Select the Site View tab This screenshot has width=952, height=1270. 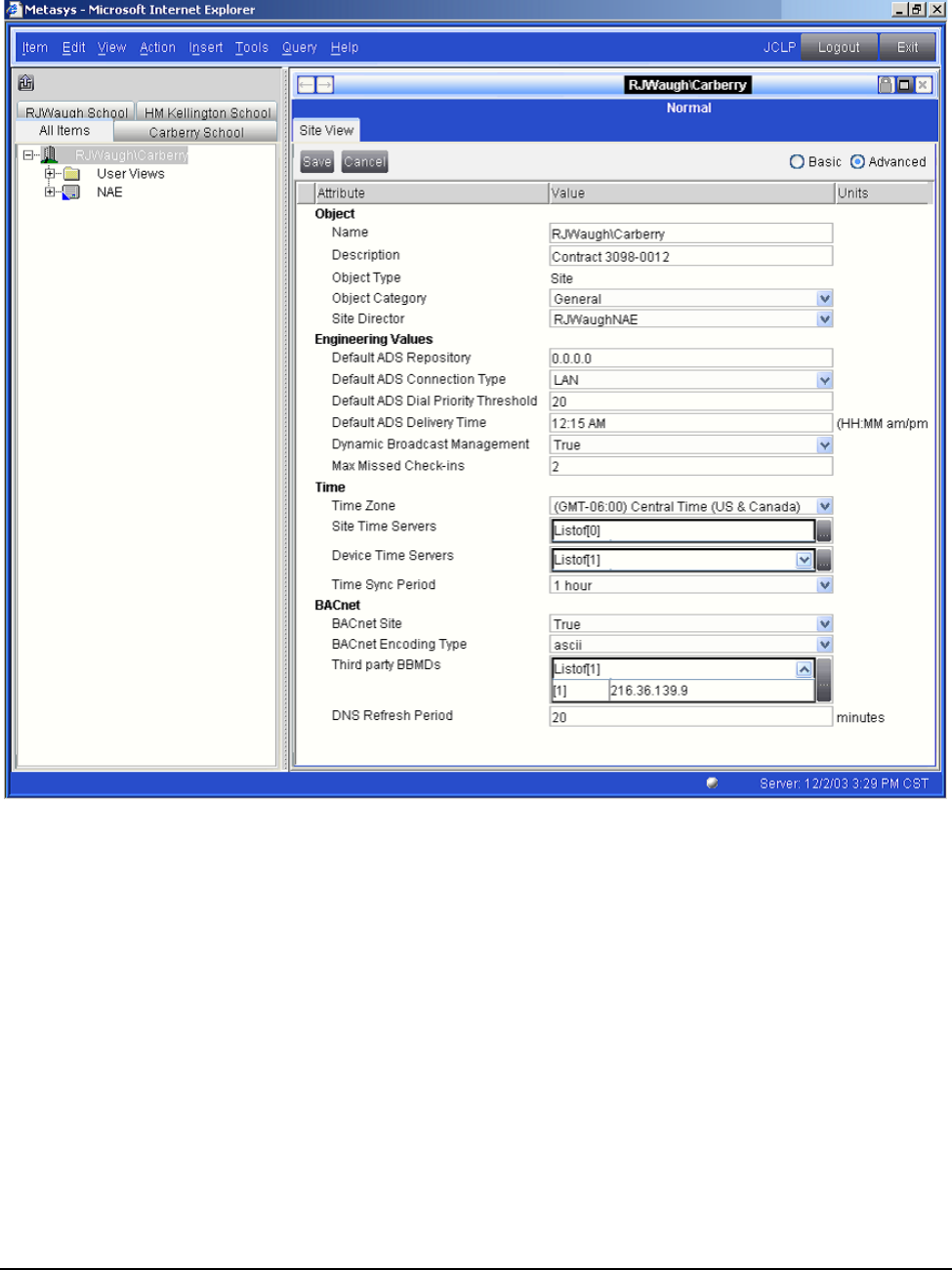coord(326,130)
